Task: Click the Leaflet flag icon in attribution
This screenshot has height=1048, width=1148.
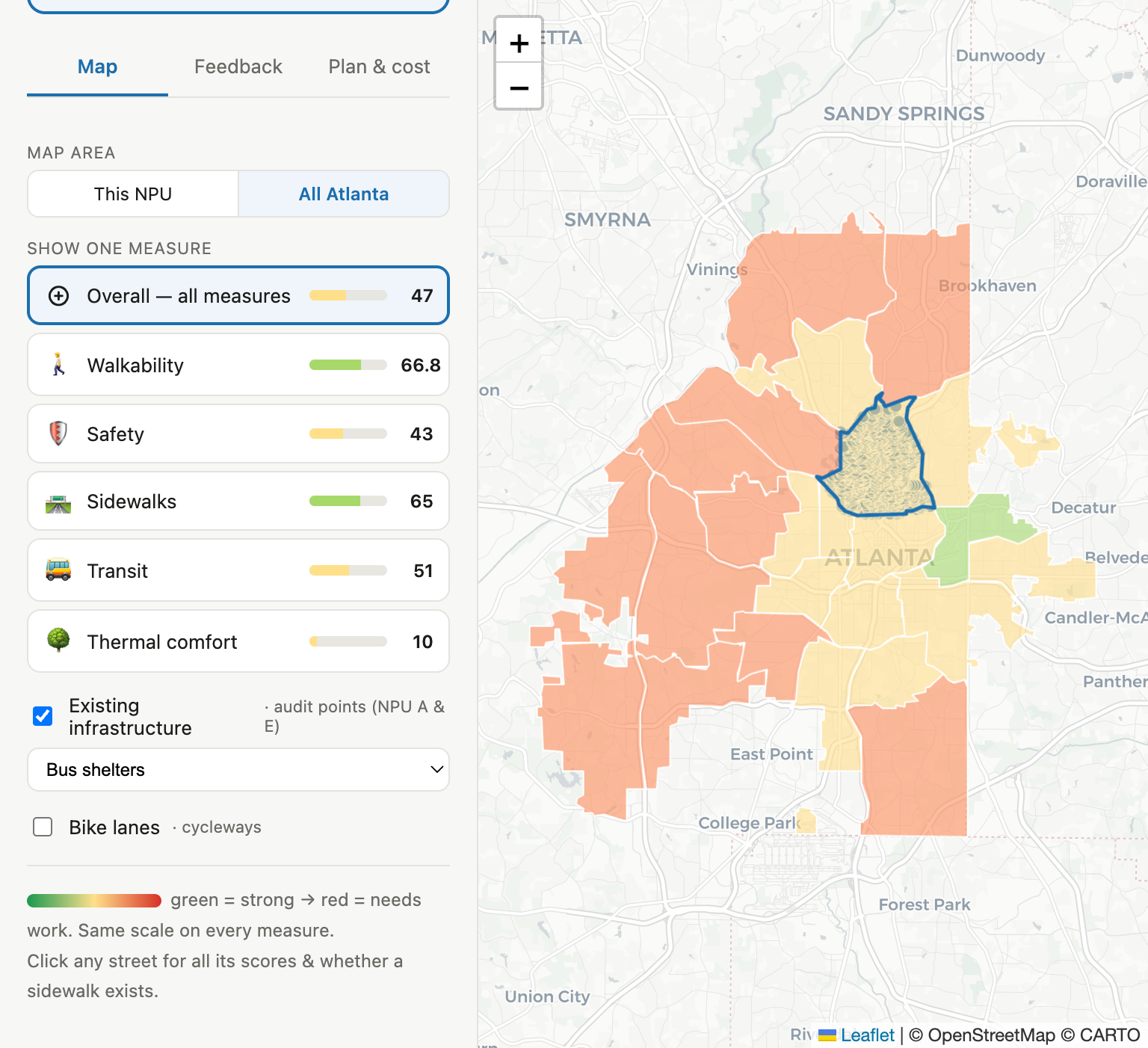Action: tap(827, 1035)
